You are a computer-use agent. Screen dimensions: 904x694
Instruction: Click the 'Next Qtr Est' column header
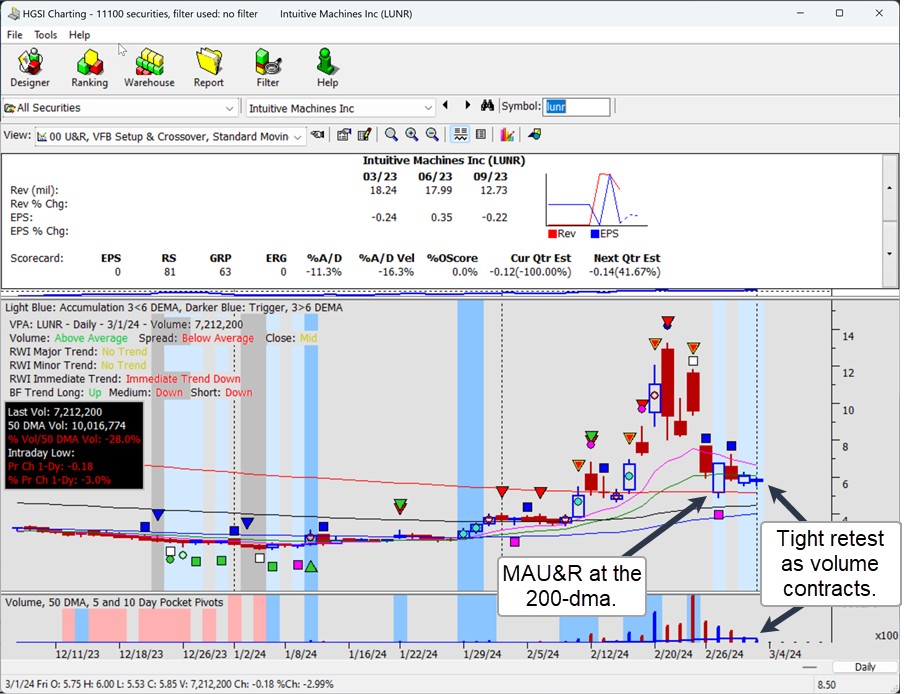point(627,258)
